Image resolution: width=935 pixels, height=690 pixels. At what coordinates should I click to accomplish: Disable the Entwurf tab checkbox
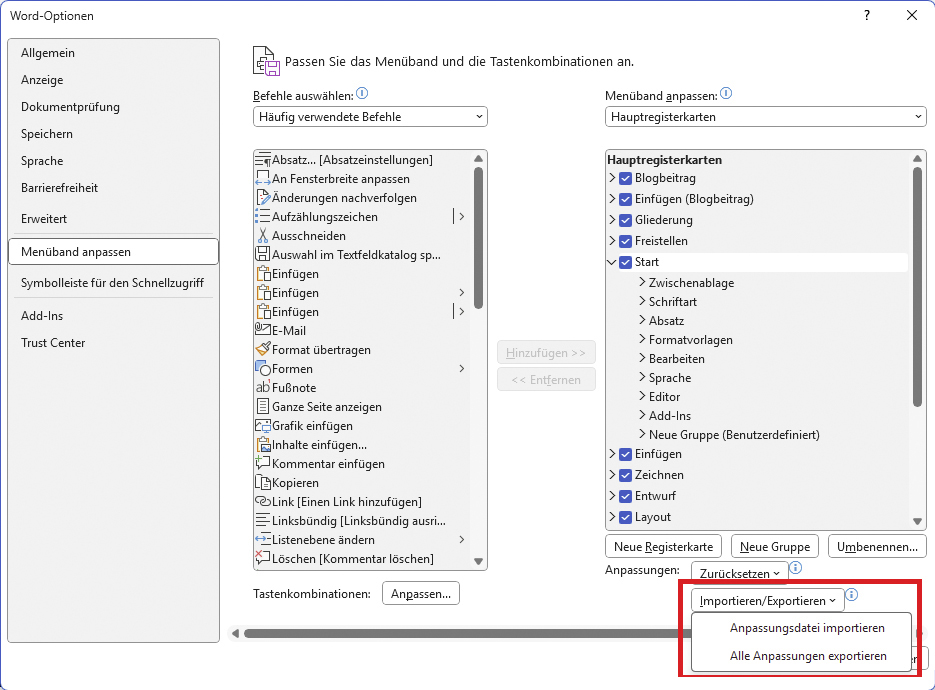[x=626, y=496]
